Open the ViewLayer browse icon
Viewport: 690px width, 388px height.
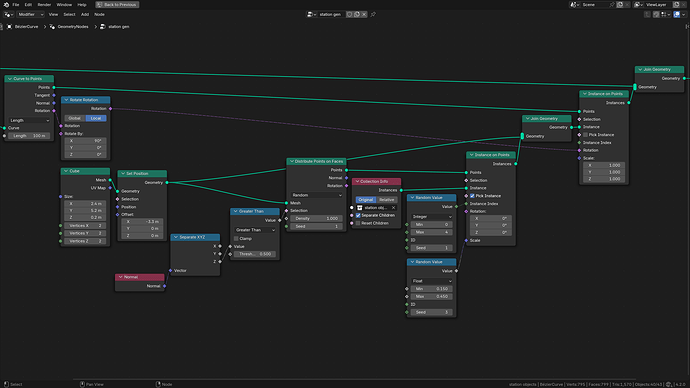pyautogui.click(x=638, y=4)
